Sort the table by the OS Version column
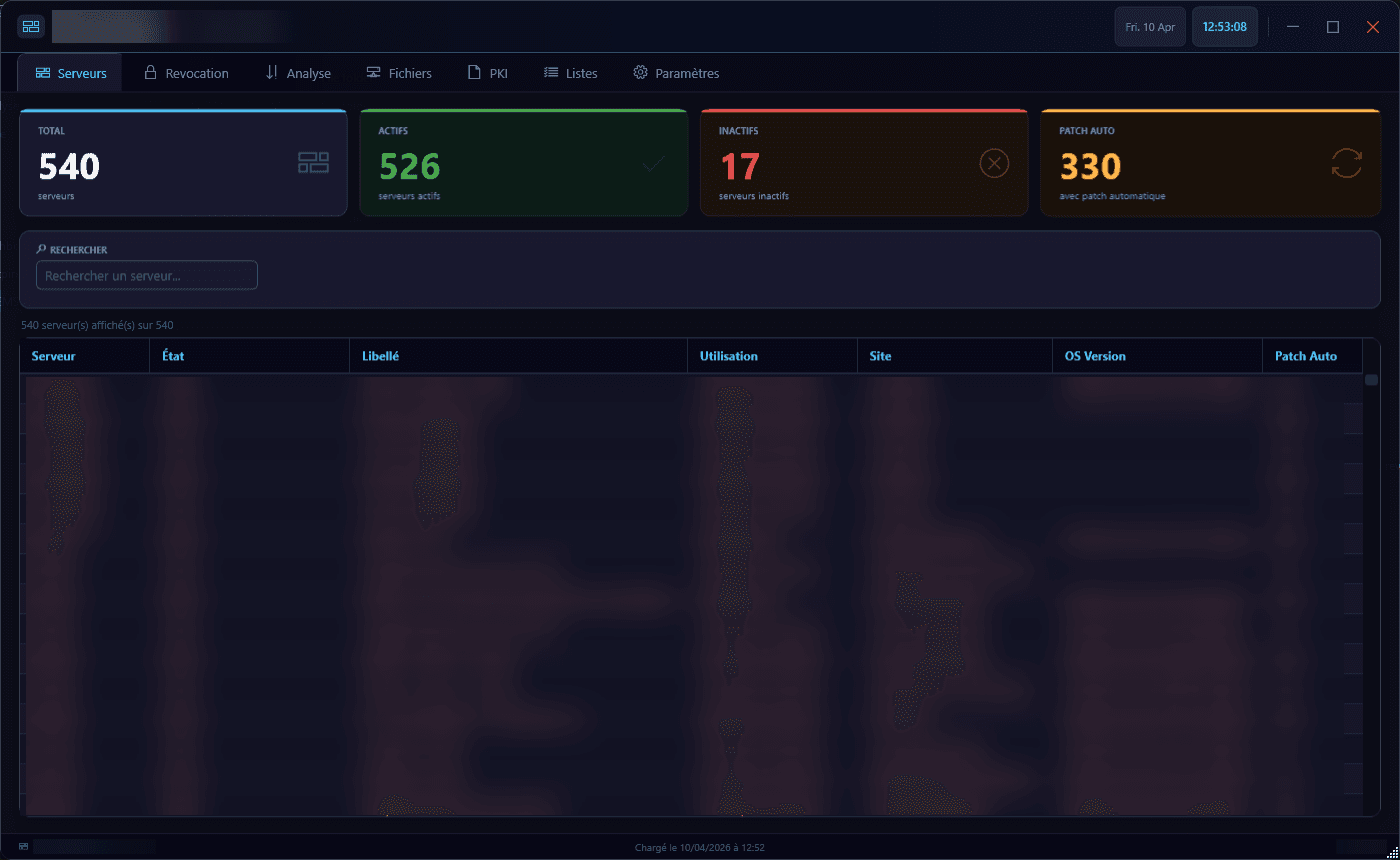This screenshot has height=860, width=1400. pyautogui.click(x=1094, y=355)
